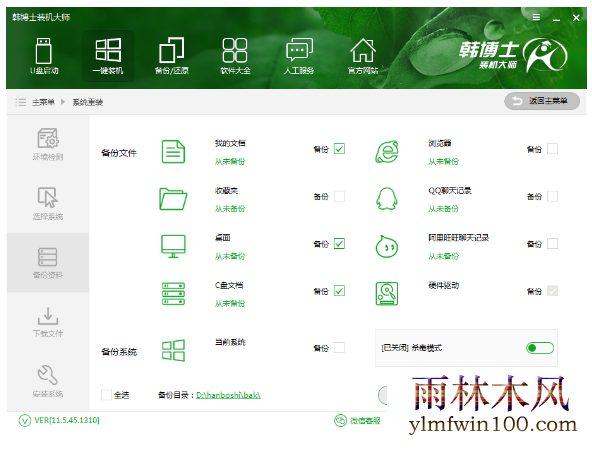The image size is (592, 453).
Task: Click the 备份文件 section label
Action: pos(119,153)
